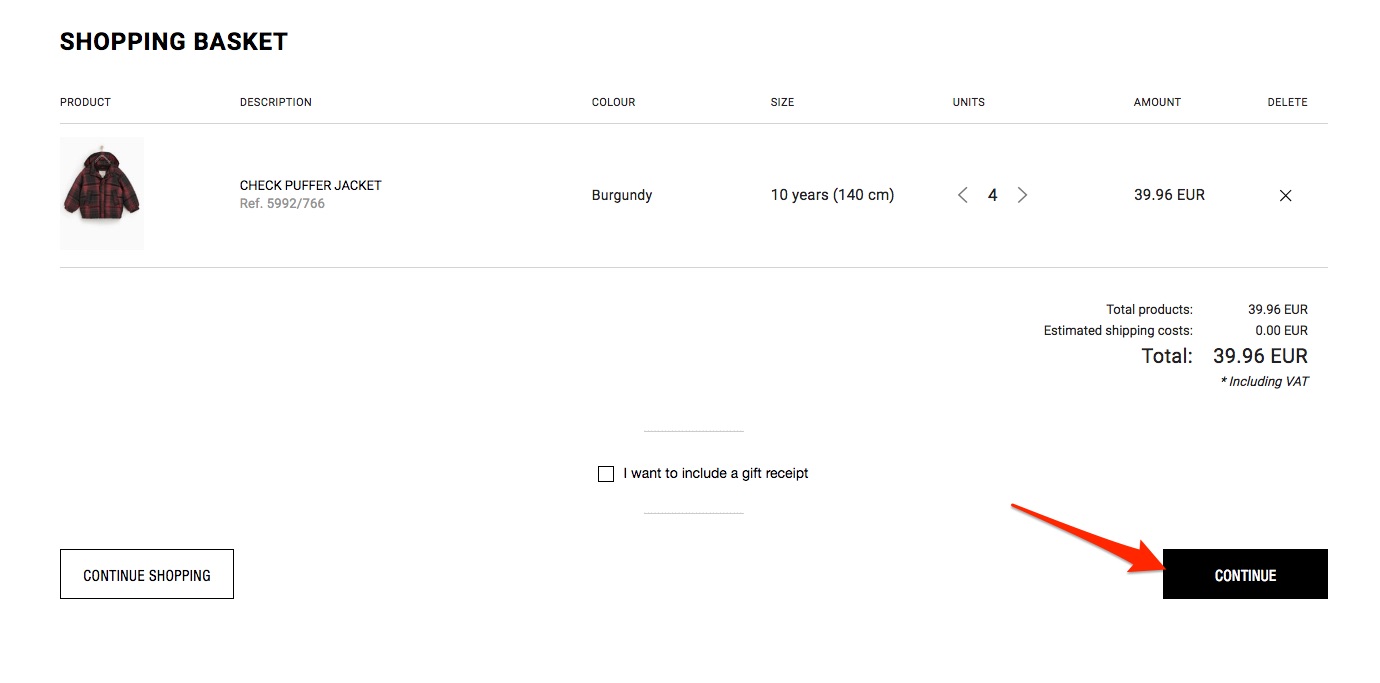The image size is (1380, 683).
Task: Click the 10 years (140 cm) size
Action: [832, 196]
